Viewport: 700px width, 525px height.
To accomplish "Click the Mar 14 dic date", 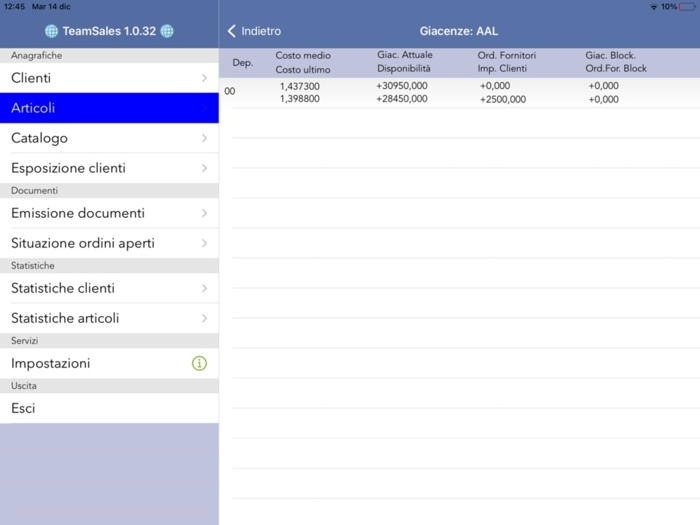I will pyautogui.click(x=51, y=7).
